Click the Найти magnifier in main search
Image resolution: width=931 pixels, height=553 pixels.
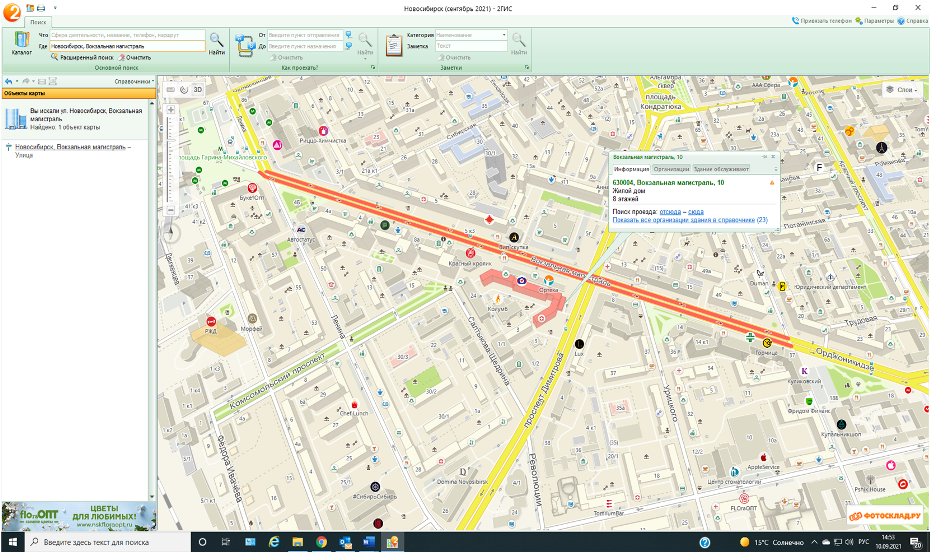[217, 43]
